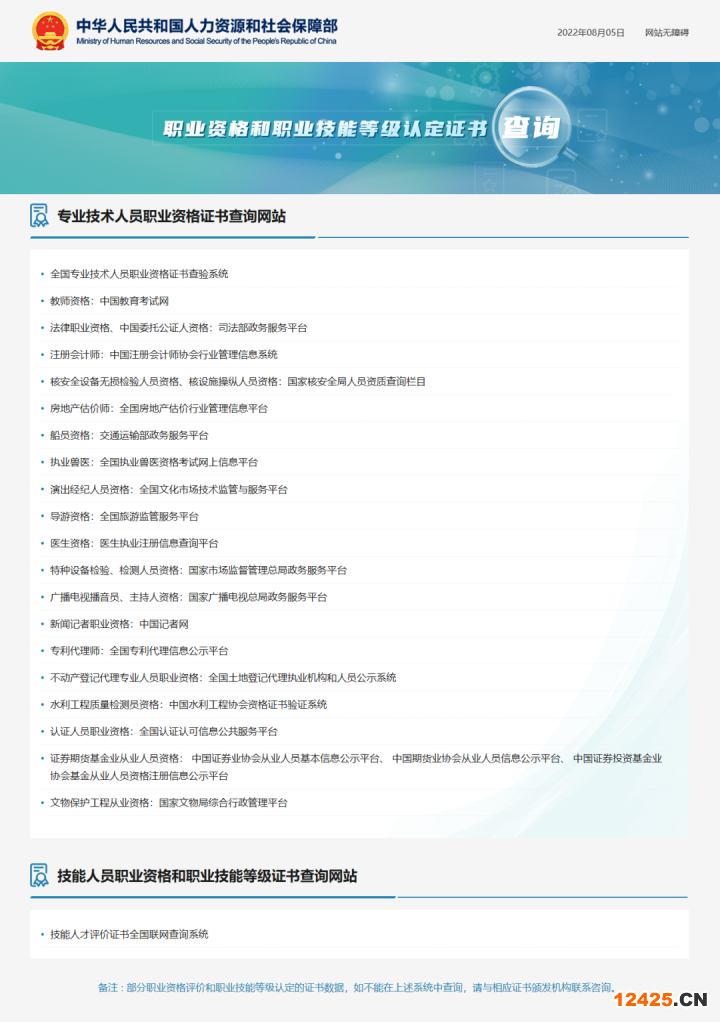Open 技能人才评价证书全国联网查询系统 link

129,935
